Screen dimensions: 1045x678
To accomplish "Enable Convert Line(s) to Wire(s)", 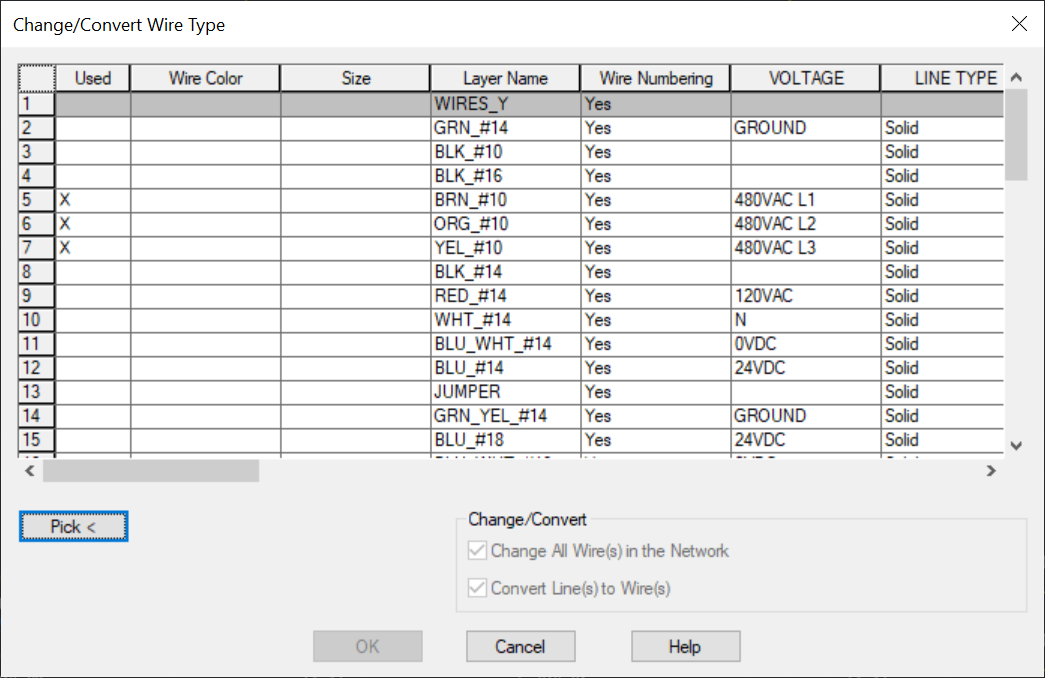I will 477,588.
